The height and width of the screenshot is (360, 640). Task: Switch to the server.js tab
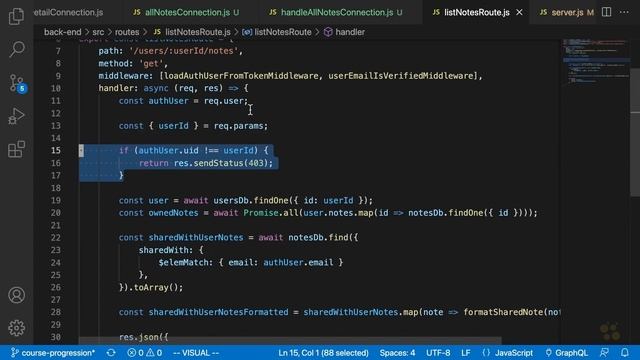[x=566, y=13]
